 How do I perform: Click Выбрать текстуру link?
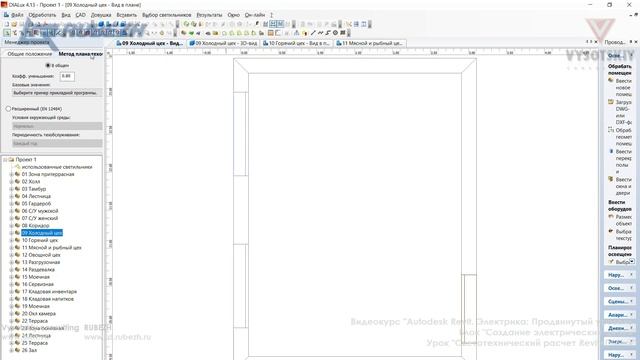click(x=624, y=235)
